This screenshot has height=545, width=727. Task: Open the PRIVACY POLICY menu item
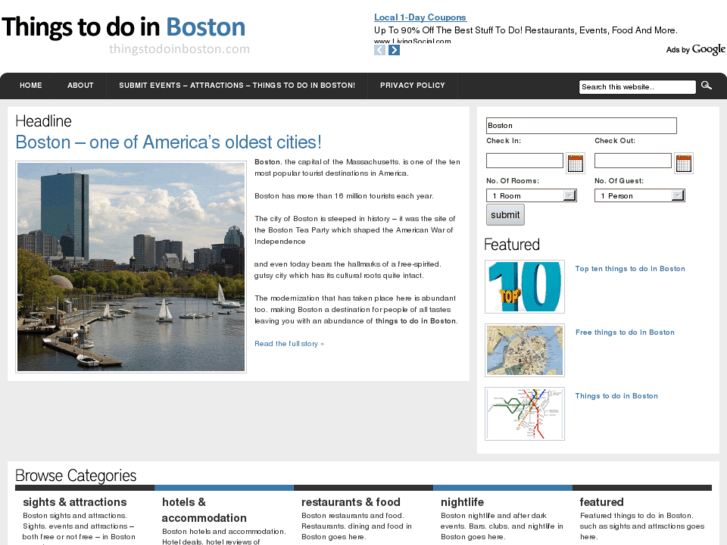(412, 85)
